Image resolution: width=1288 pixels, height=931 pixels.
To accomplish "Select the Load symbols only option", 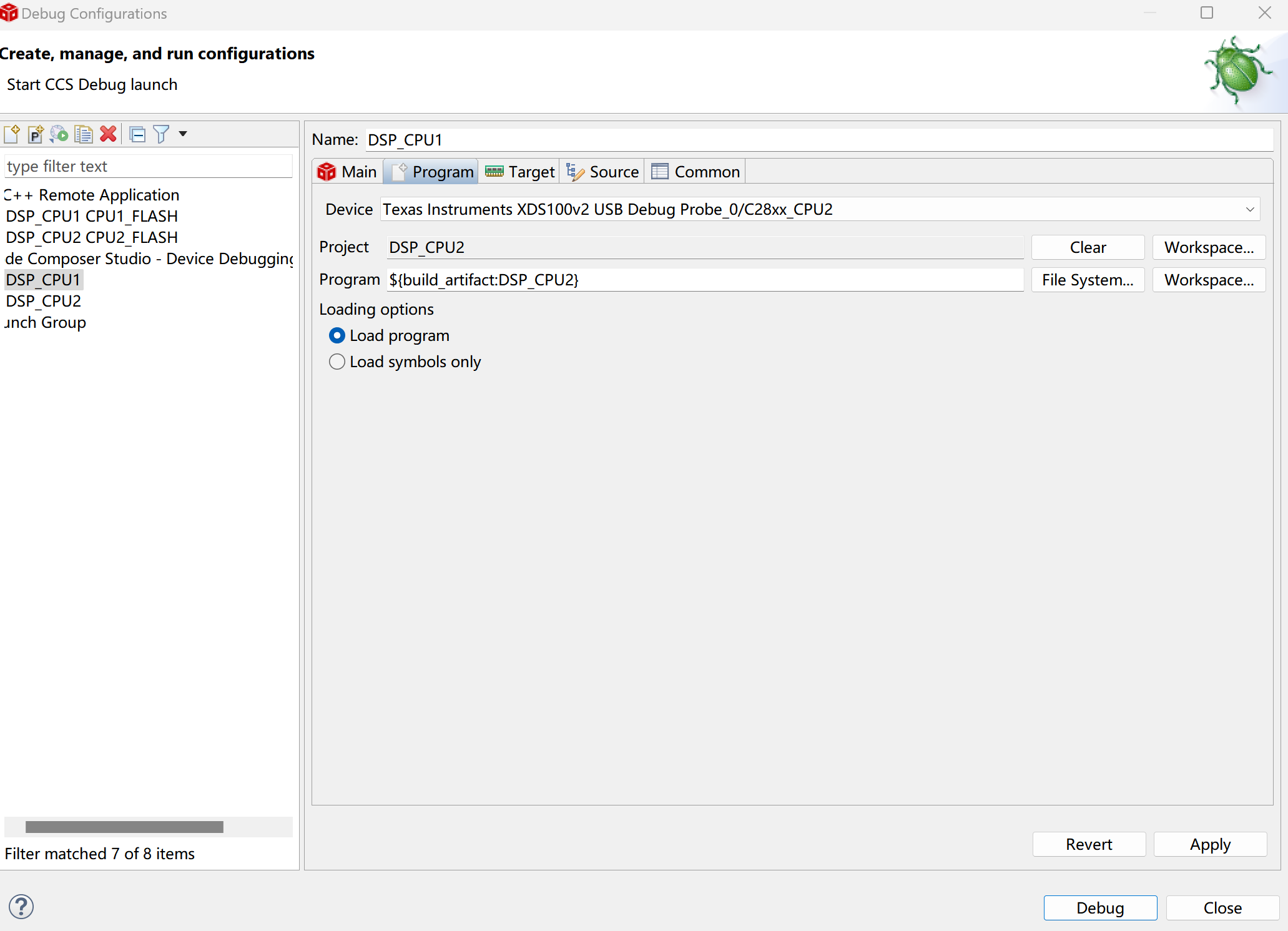I will [x=337, y=362].
